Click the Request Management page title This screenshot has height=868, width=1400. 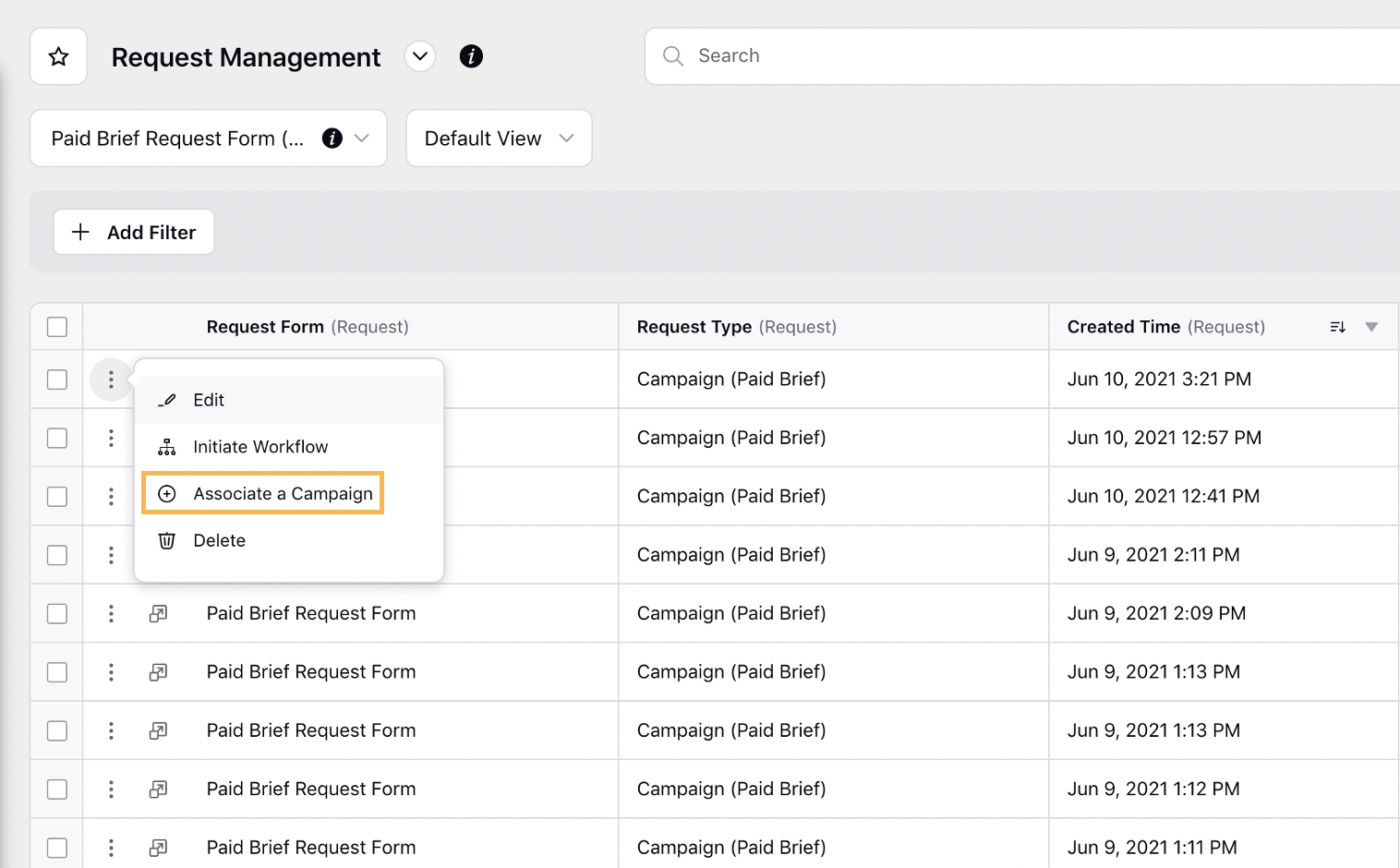(x=246, y=57)
